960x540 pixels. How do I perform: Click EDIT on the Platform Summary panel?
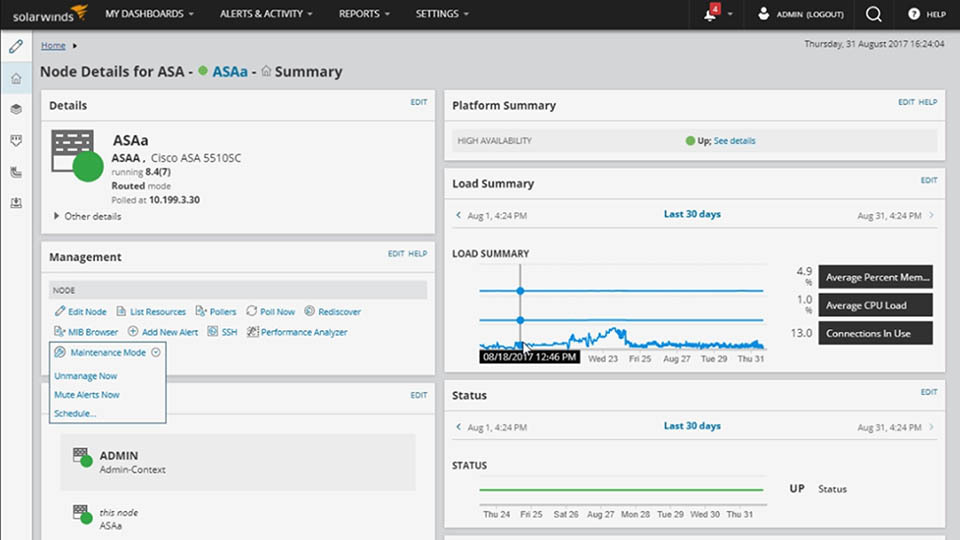(x=906, y=102)
